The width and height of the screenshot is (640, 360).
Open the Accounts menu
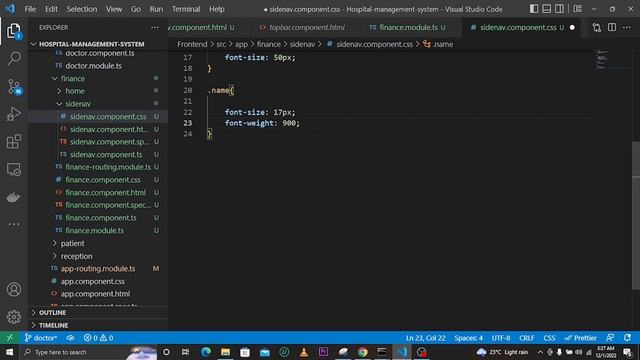[13, 289]
